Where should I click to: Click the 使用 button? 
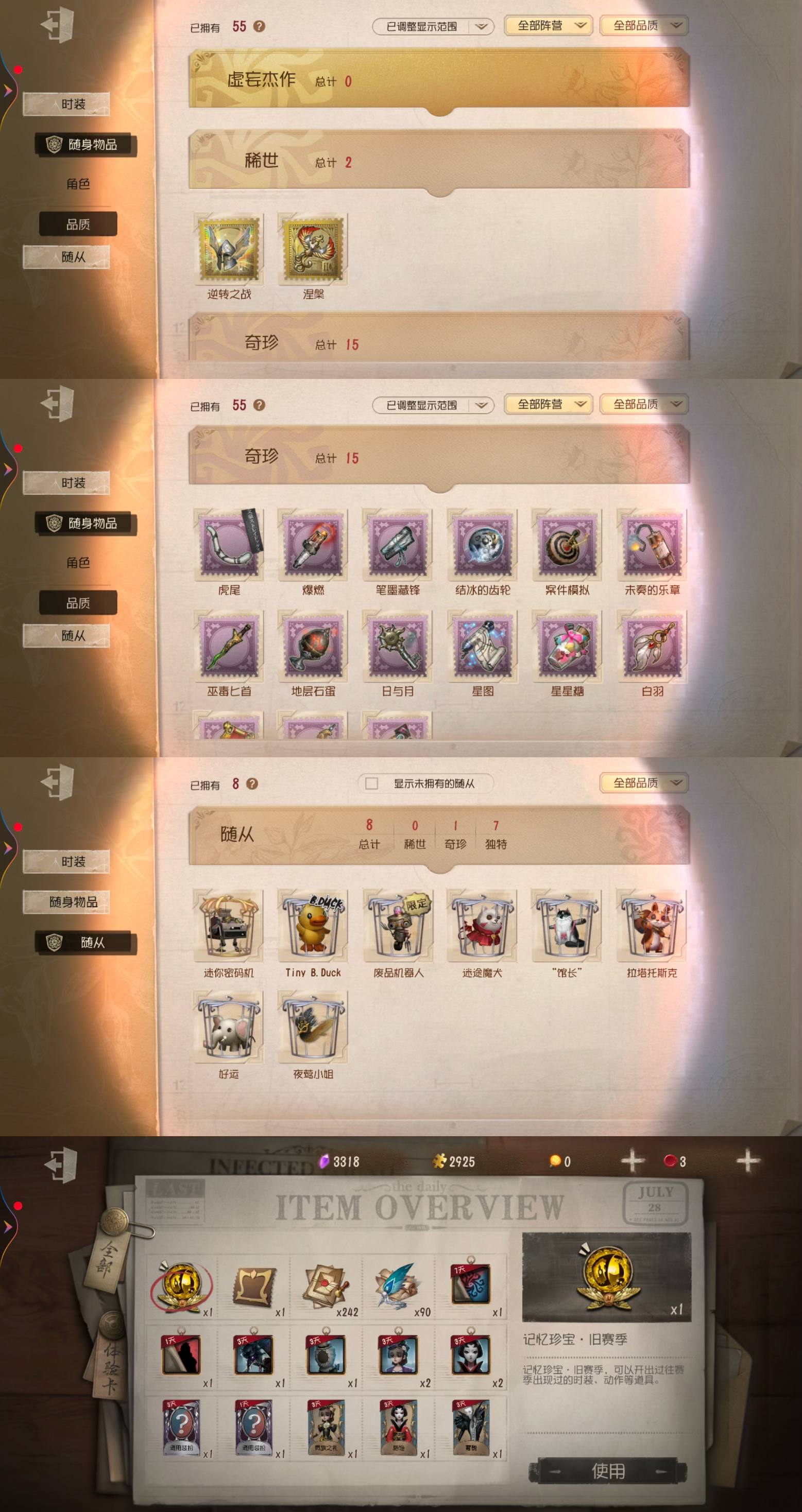click(608, 1470)
